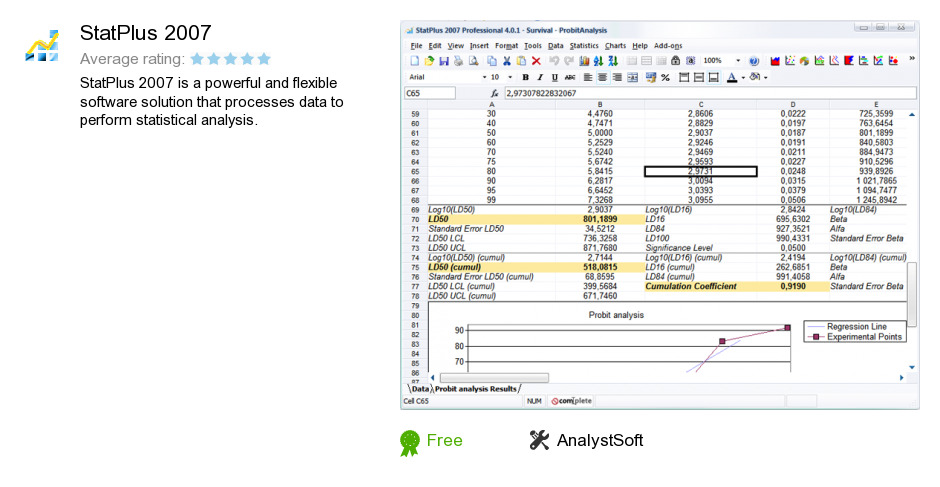Click the font color A icon
The width and height of the screenshot is (940, 487).
732,77
